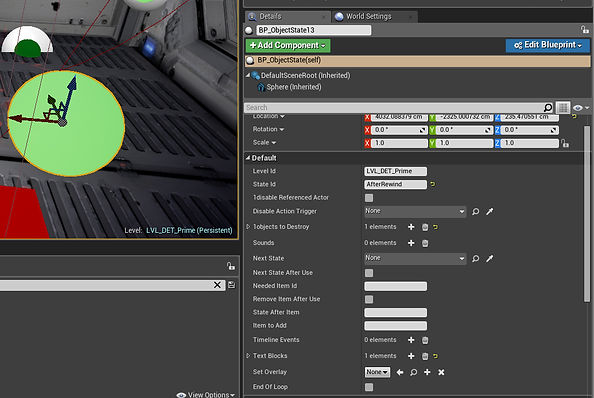Select Sphere (Inherited) component
This screenshot has width=594, height=398.
click(294, 87)
